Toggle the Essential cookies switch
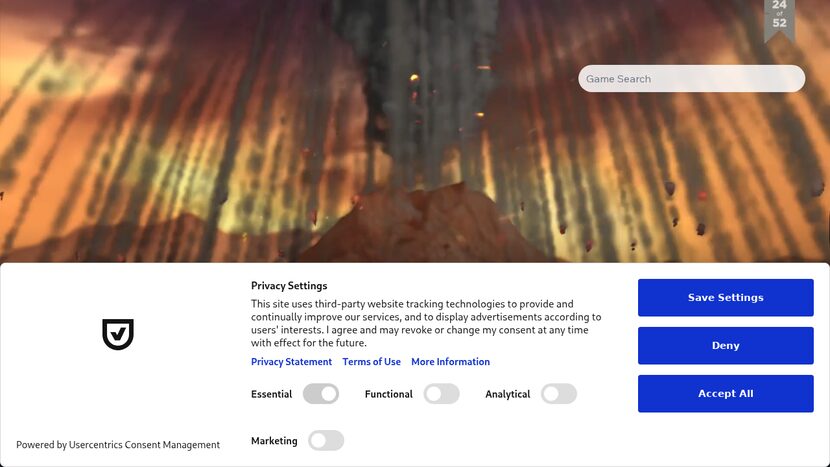Screen dimensions: 830x467 click(x=321, y=394)
